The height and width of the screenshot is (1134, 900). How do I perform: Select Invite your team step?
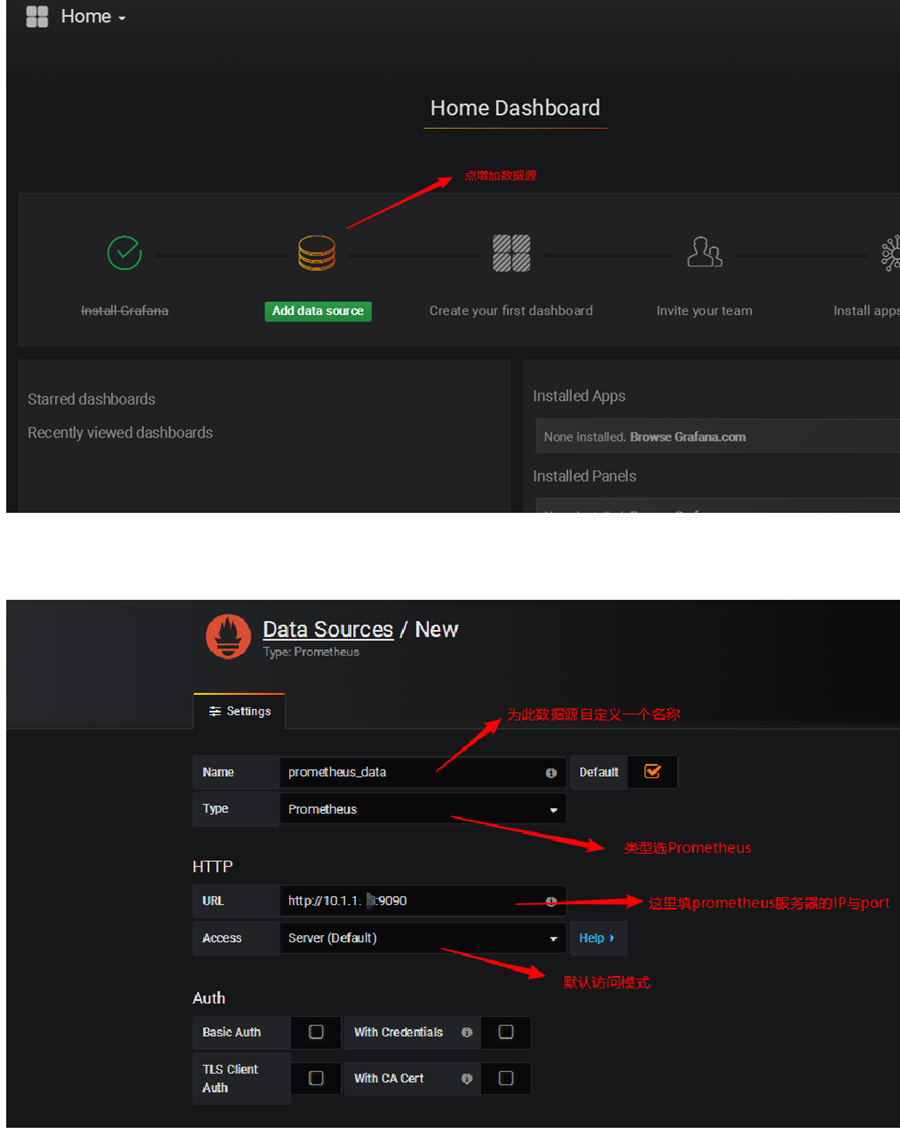tap(704, 310)
